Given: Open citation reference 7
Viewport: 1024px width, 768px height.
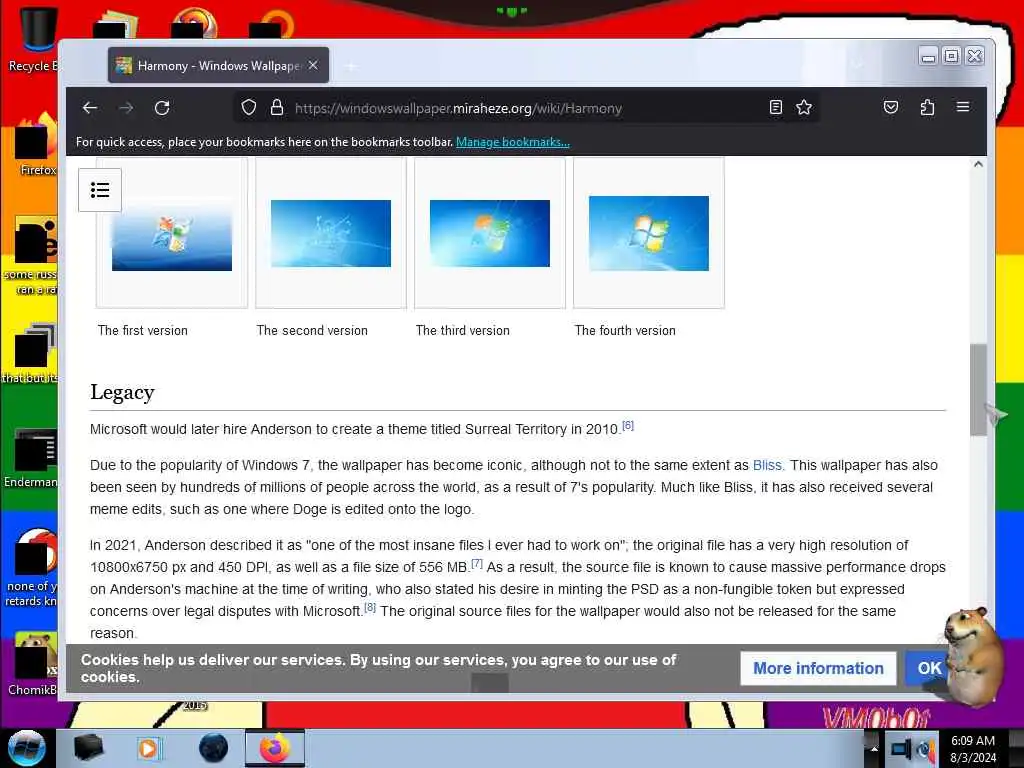Looking at the screenshot, I should click(x=477, y=564).
